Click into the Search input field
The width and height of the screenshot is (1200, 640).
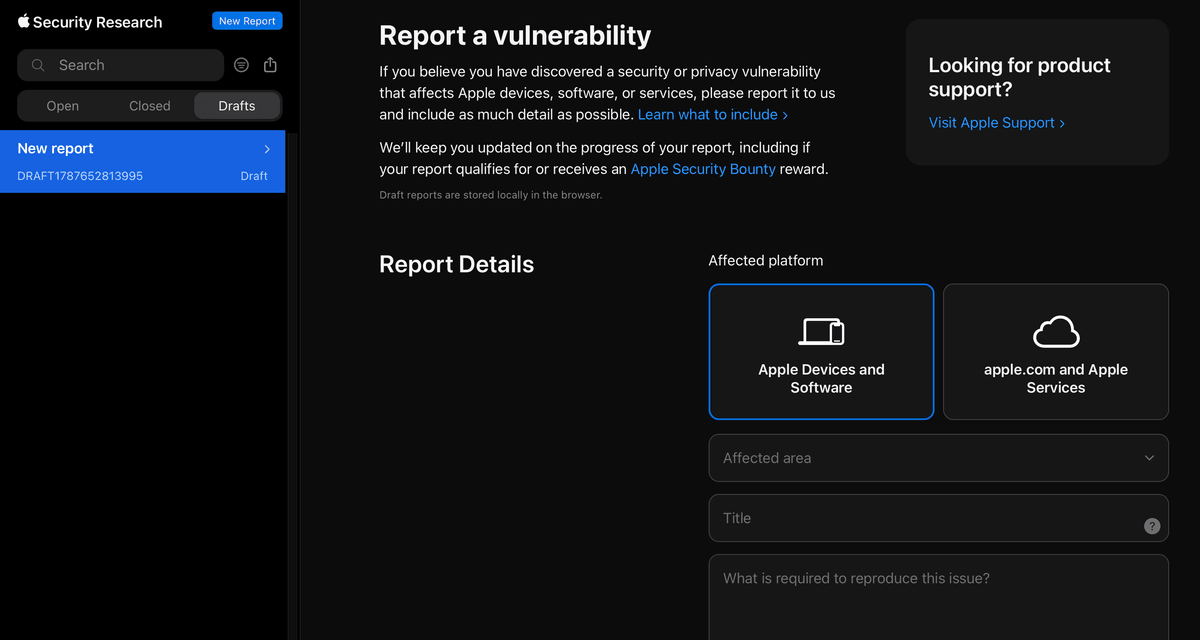click(120, 65)
